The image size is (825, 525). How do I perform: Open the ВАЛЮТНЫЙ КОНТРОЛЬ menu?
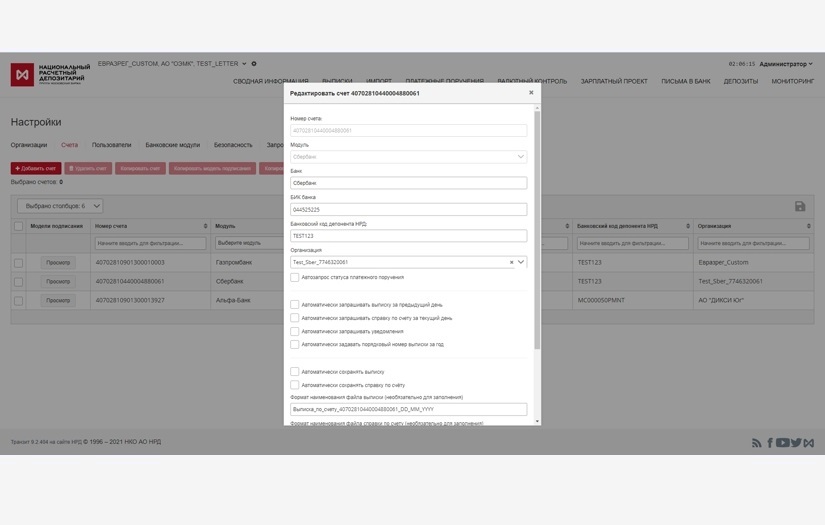click(x=532, y=82)
